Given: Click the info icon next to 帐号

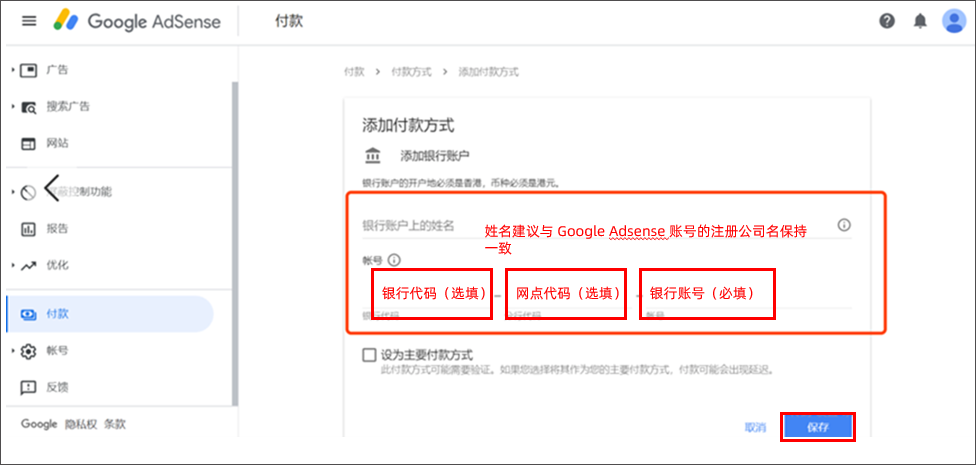Looking at the screenshot, I should 393,260.
